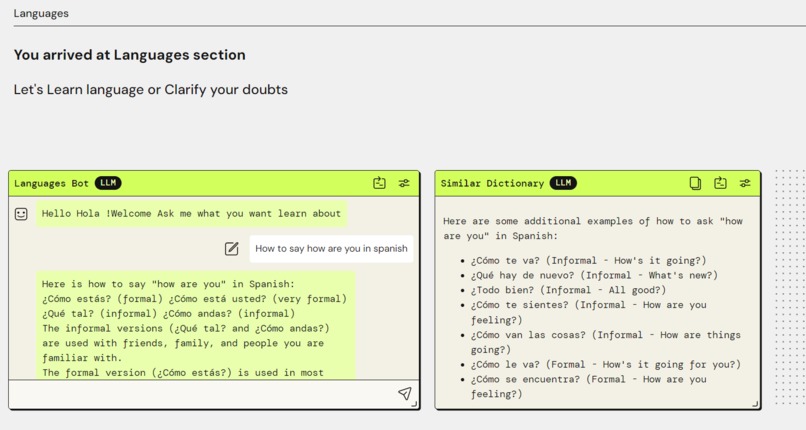Viewport: 806px width, 430px height.
Task: Click the share icon in Languages Bot header
Action: (x=379, y=183)
